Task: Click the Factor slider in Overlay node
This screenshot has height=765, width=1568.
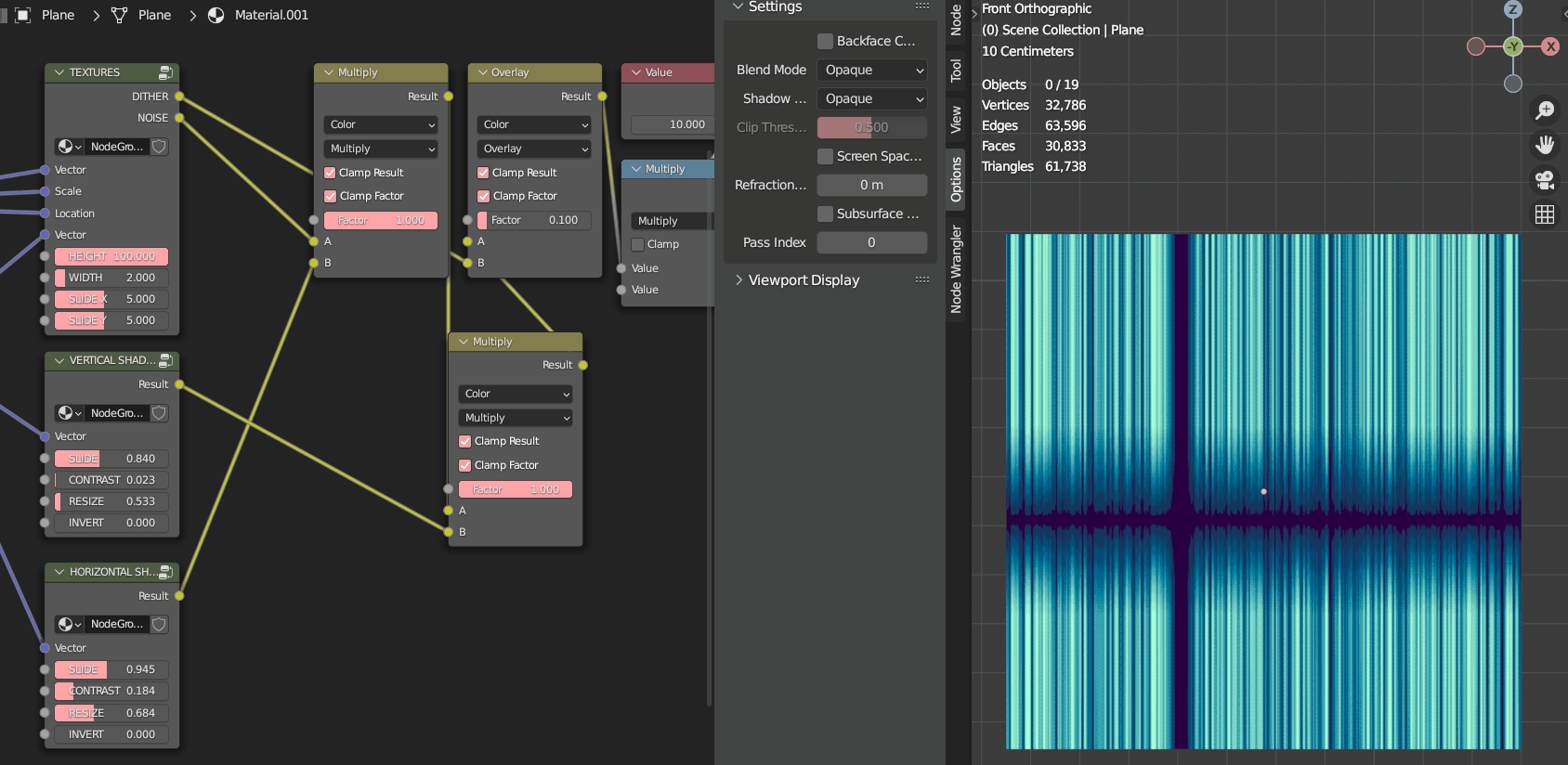Action: click(x=534, y=220)
